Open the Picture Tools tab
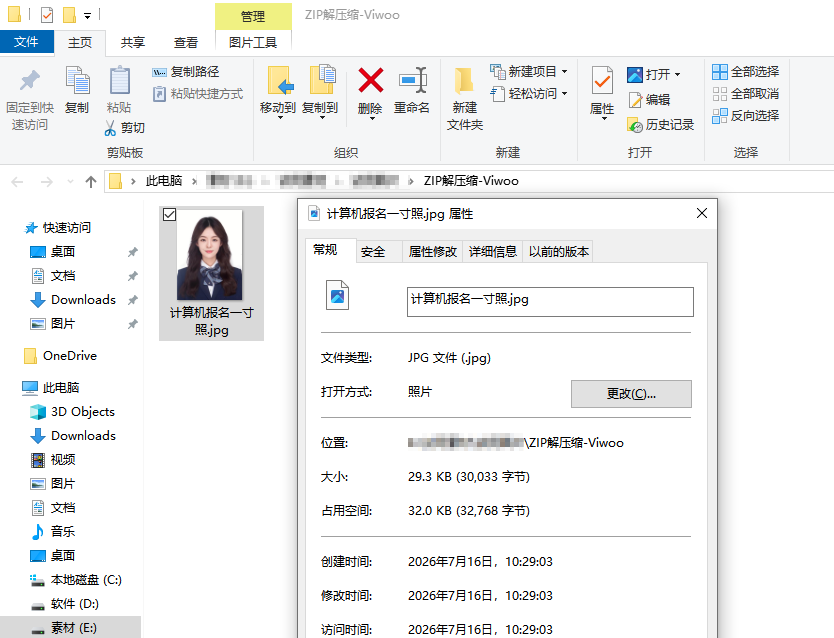Image resolution: width=834 pixels, height=638 pixels. (253, 43)
